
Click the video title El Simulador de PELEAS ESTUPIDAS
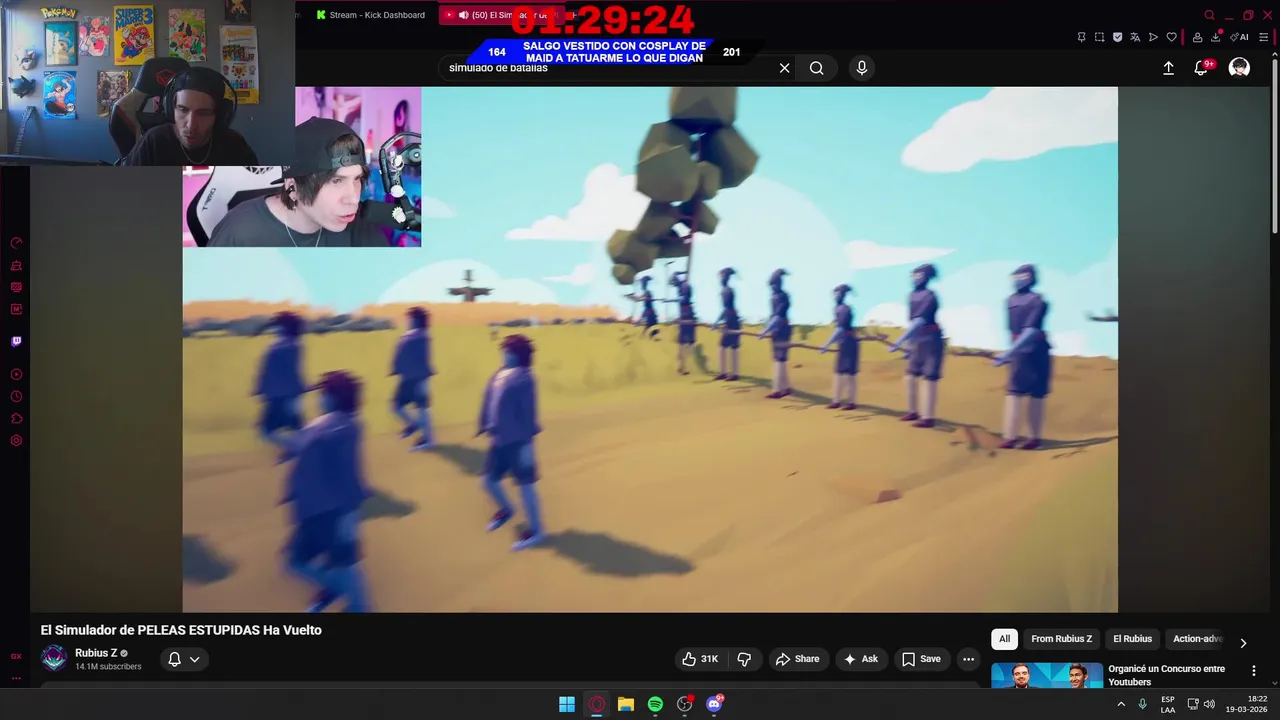(181, 630)
